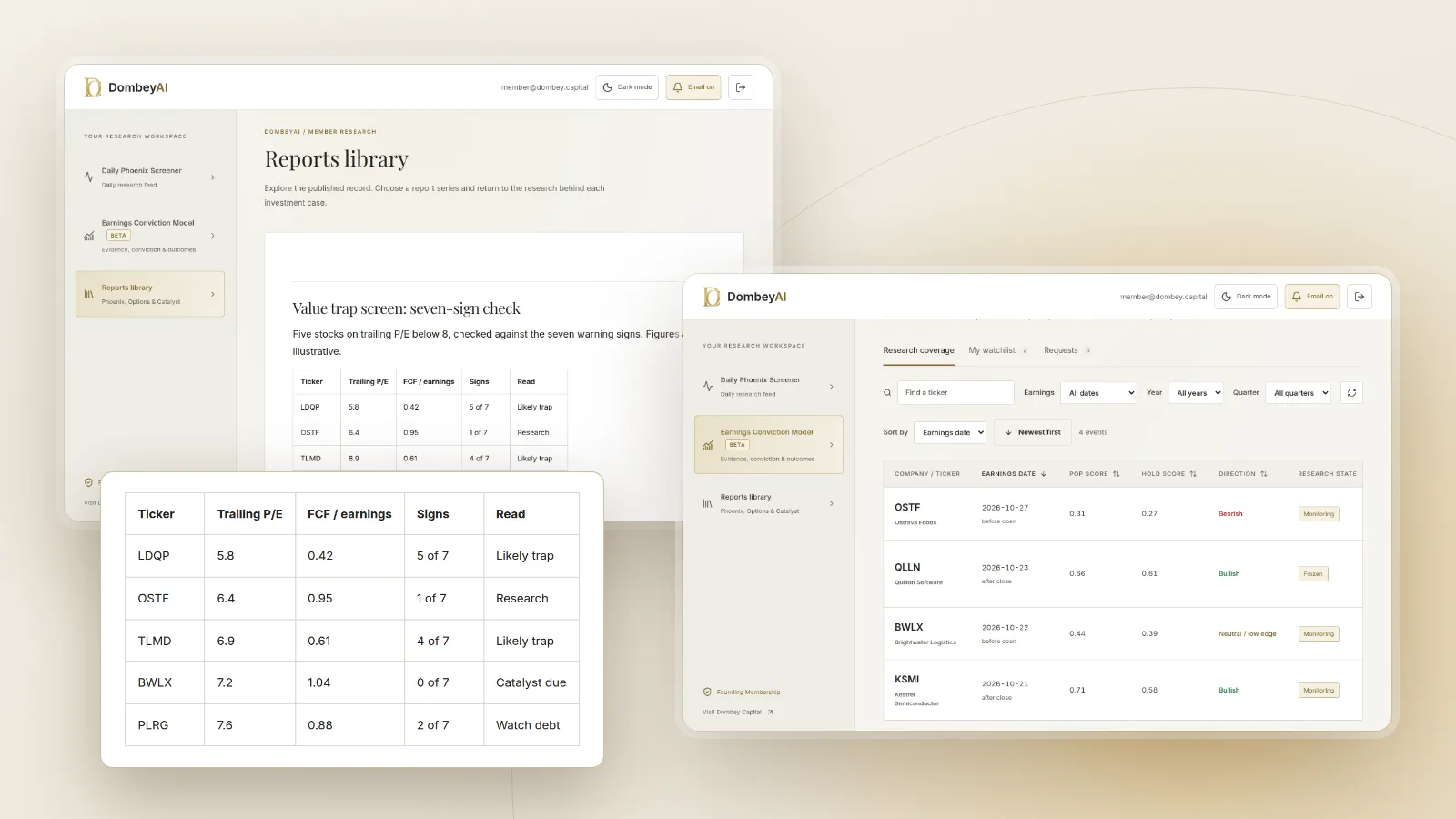
Task: Click the DombeyAI logo in the Earnings Conviction window
Action: [x=744, y=297]
